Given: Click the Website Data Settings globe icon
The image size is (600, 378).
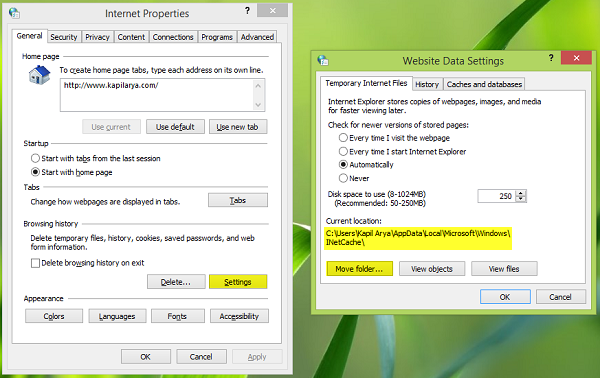Looking at the screenshot, I should [323, 60].
